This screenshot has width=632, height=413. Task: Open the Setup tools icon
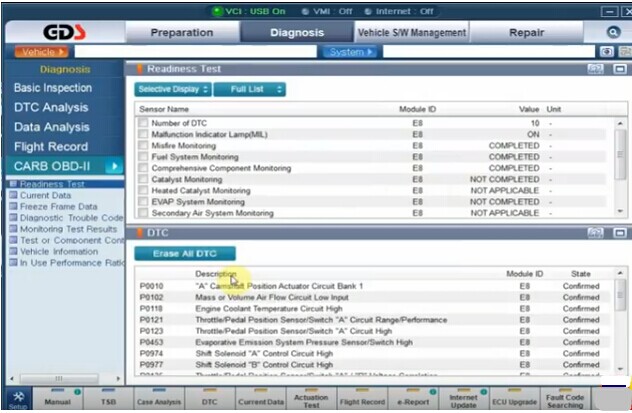click(x=18, y=399)
